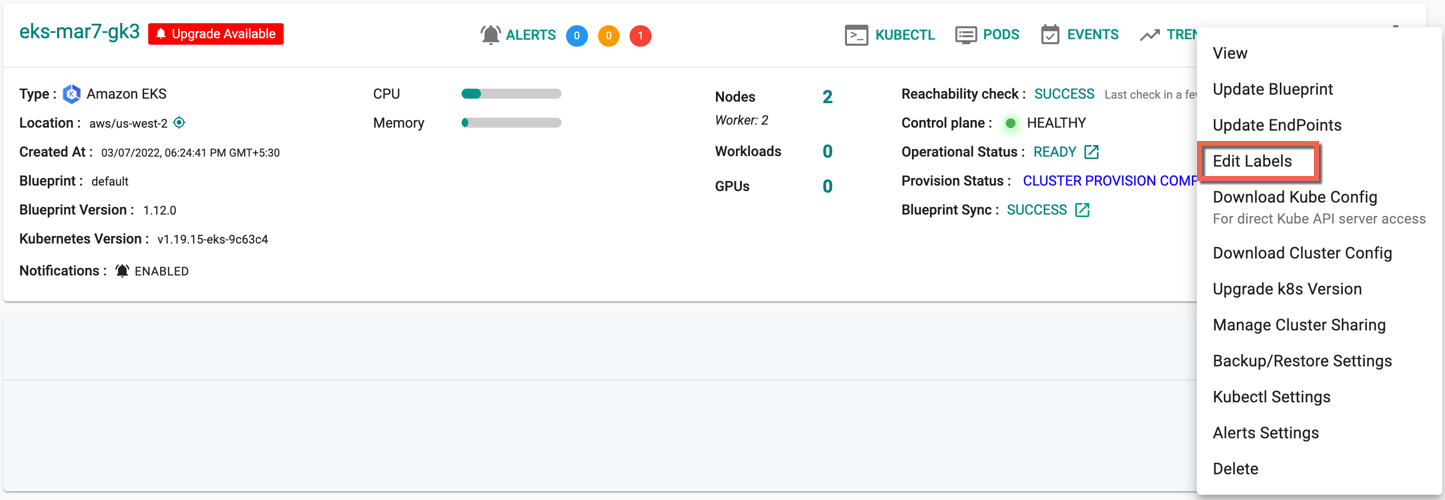
Task: Click the green HEALTHY status dot
Action: pos(1011,123)
